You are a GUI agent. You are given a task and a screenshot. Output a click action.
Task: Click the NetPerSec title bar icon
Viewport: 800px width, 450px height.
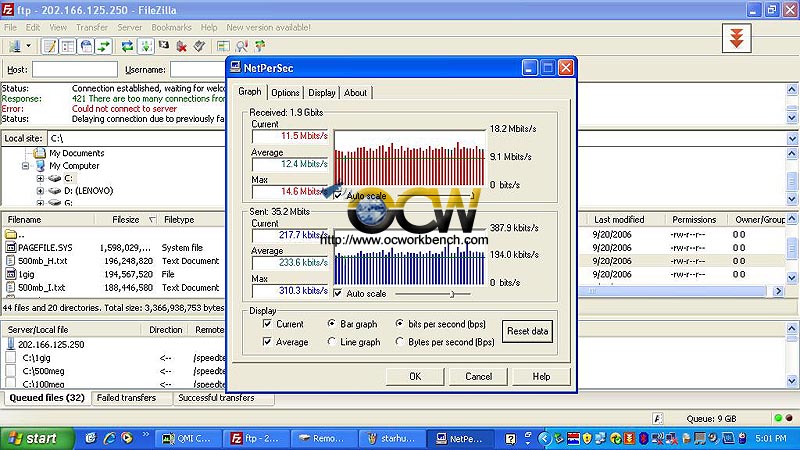coord(235,67)
